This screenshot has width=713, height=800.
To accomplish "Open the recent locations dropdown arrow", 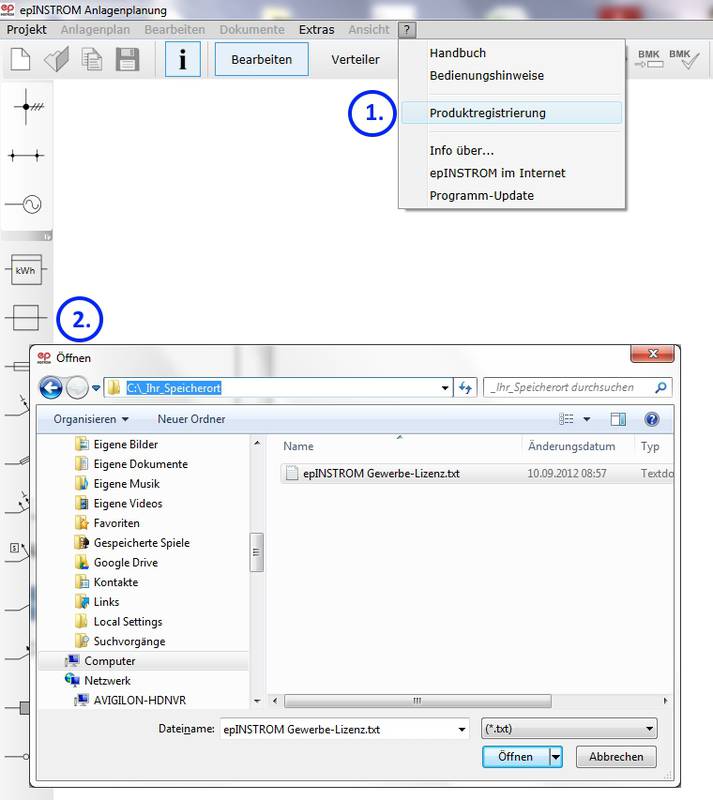I will click(x=96, y=388).
